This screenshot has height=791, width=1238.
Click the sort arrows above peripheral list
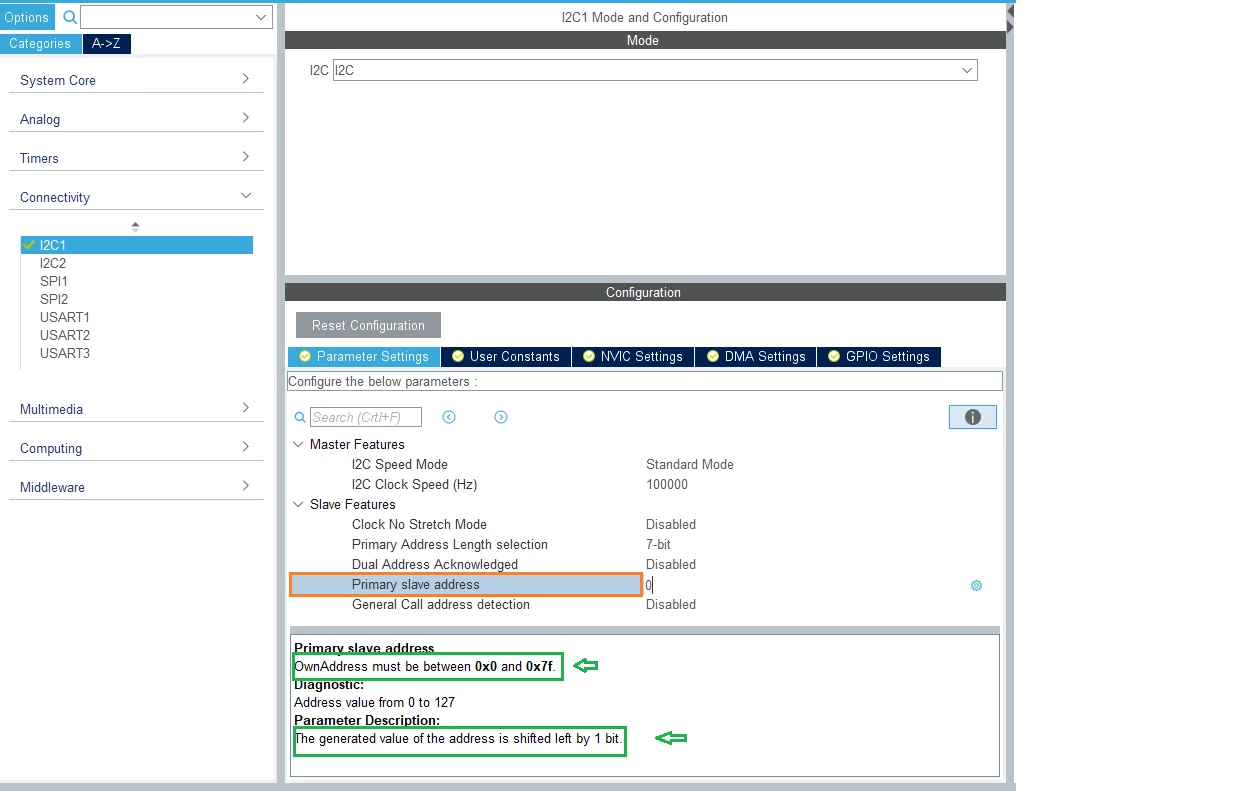point(135,227)
